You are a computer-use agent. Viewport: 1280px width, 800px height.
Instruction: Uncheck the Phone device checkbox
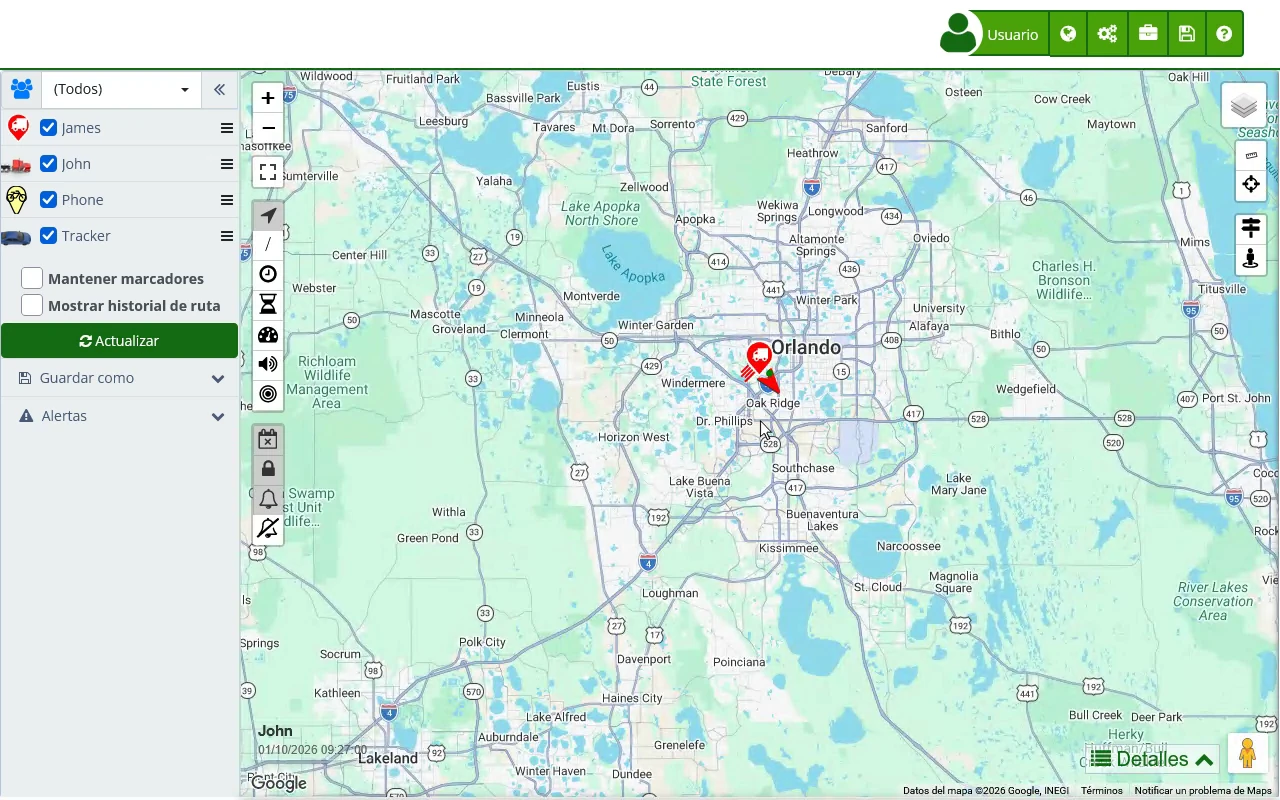coord(48,200)
